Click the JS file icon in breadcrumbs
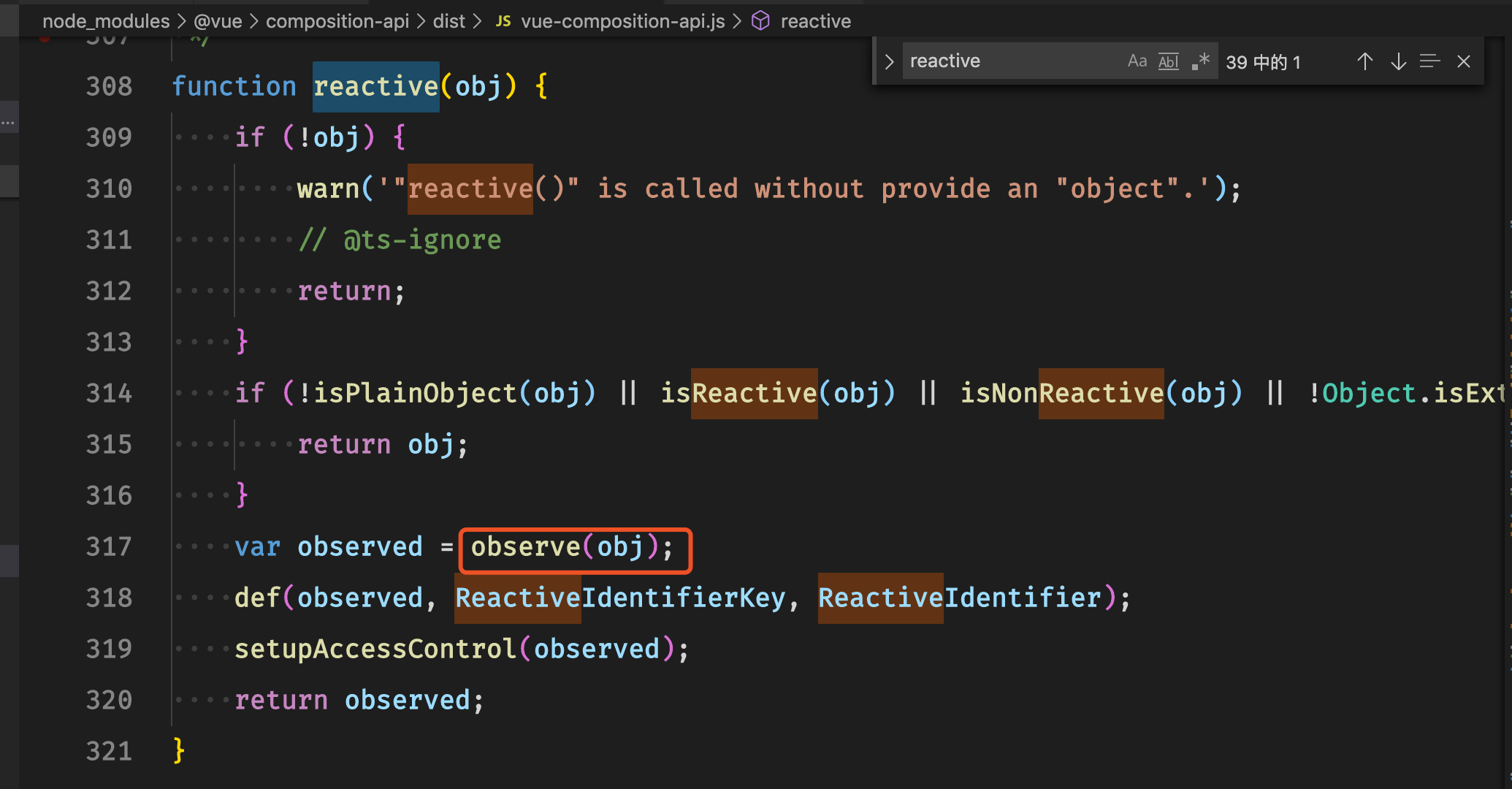Image resolution: width=1512 pixels, height=789 pixels. point(503,21)
